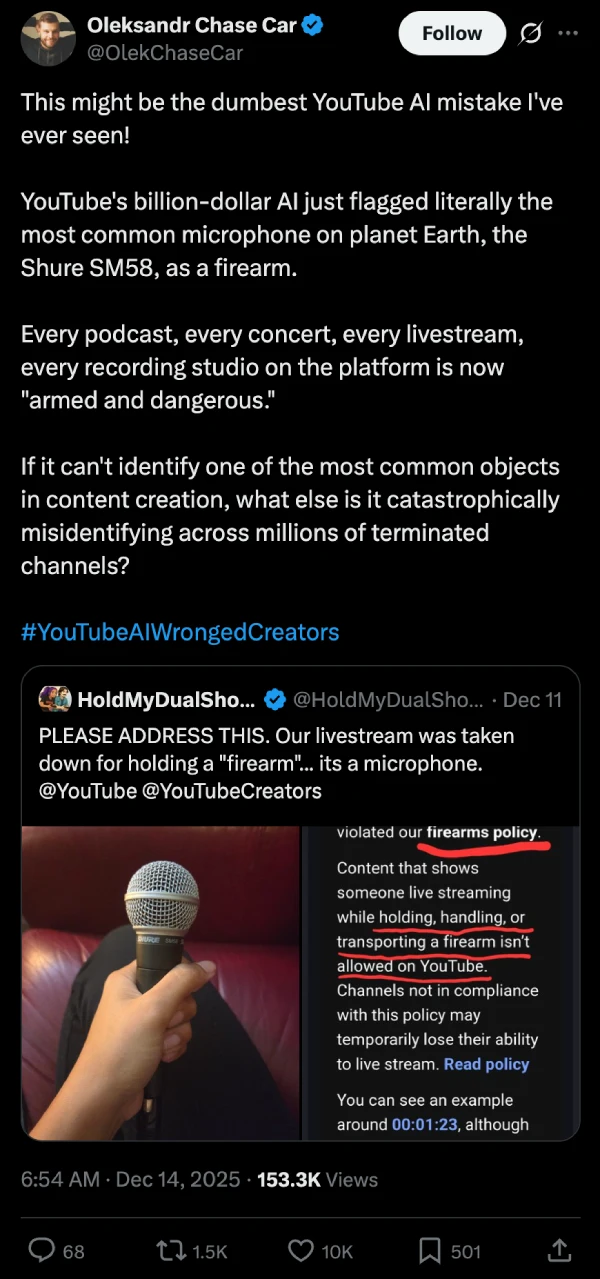Click the reply comment icon
Viewport: 600px width, 1279px height.
tap(41, 1250)
